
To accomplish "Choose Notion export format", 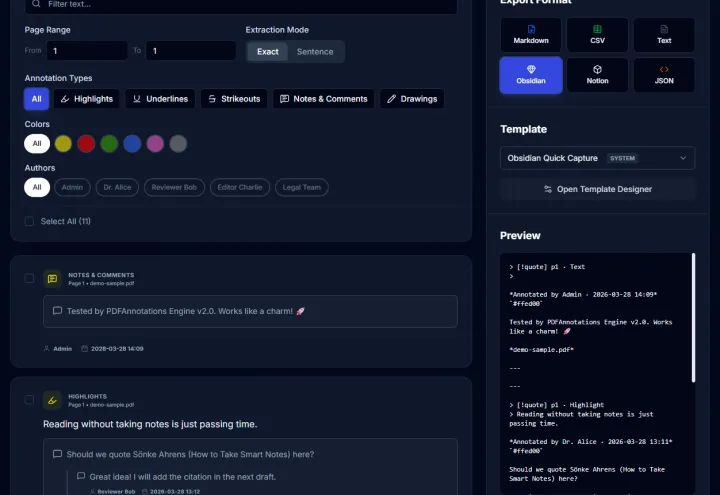I will (x=597, y=75).
